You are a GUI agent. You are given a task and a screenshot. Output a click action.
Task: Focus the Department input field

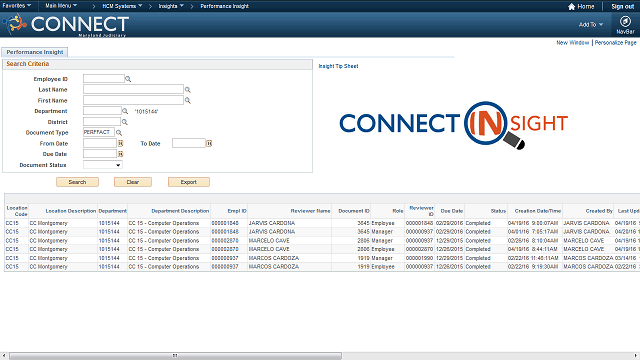[x=102, y=111]
